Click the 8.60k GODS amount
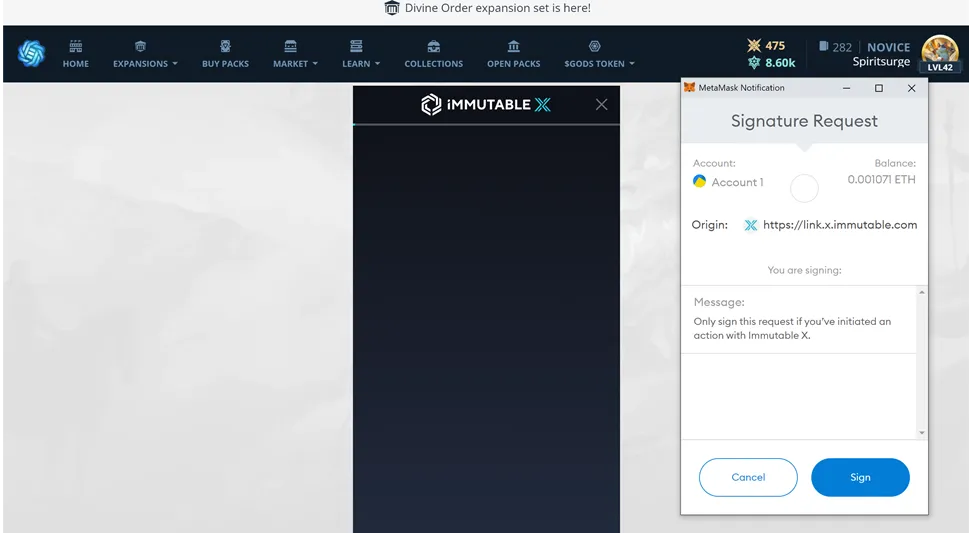This screenshot has height=533, width=969. pos(780,62)
